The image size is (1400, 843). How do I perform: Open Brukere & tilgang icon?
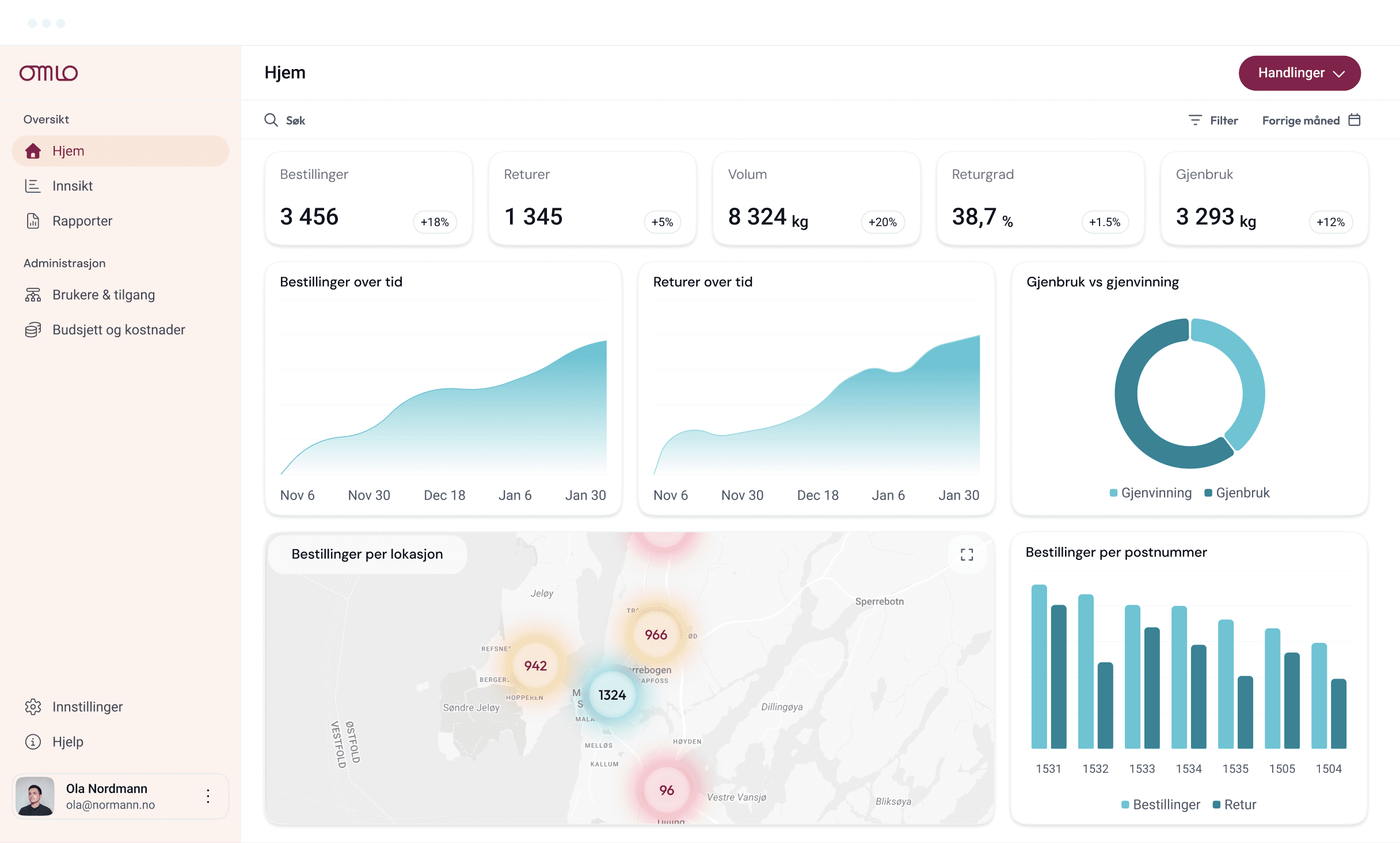(x=33, y=295)
